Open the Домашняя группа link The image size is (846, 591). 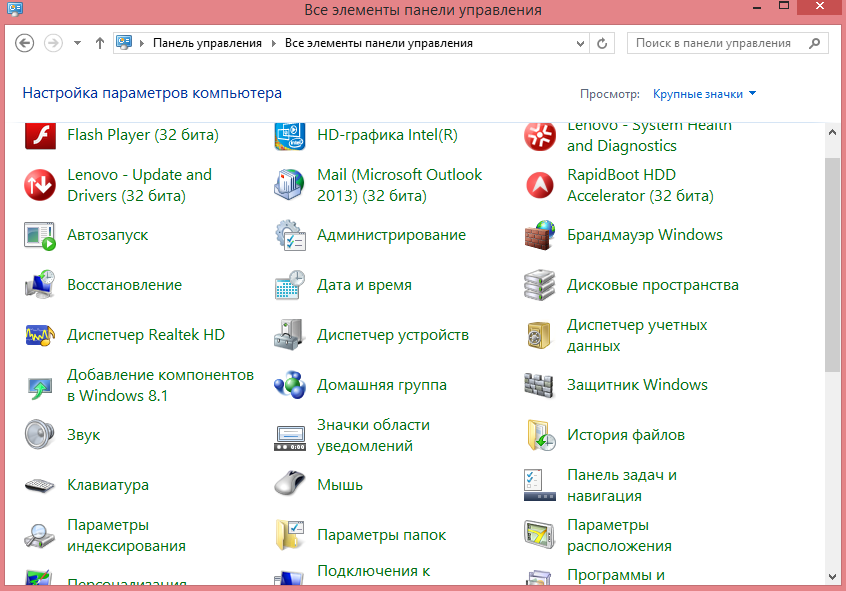click(382, 385)
